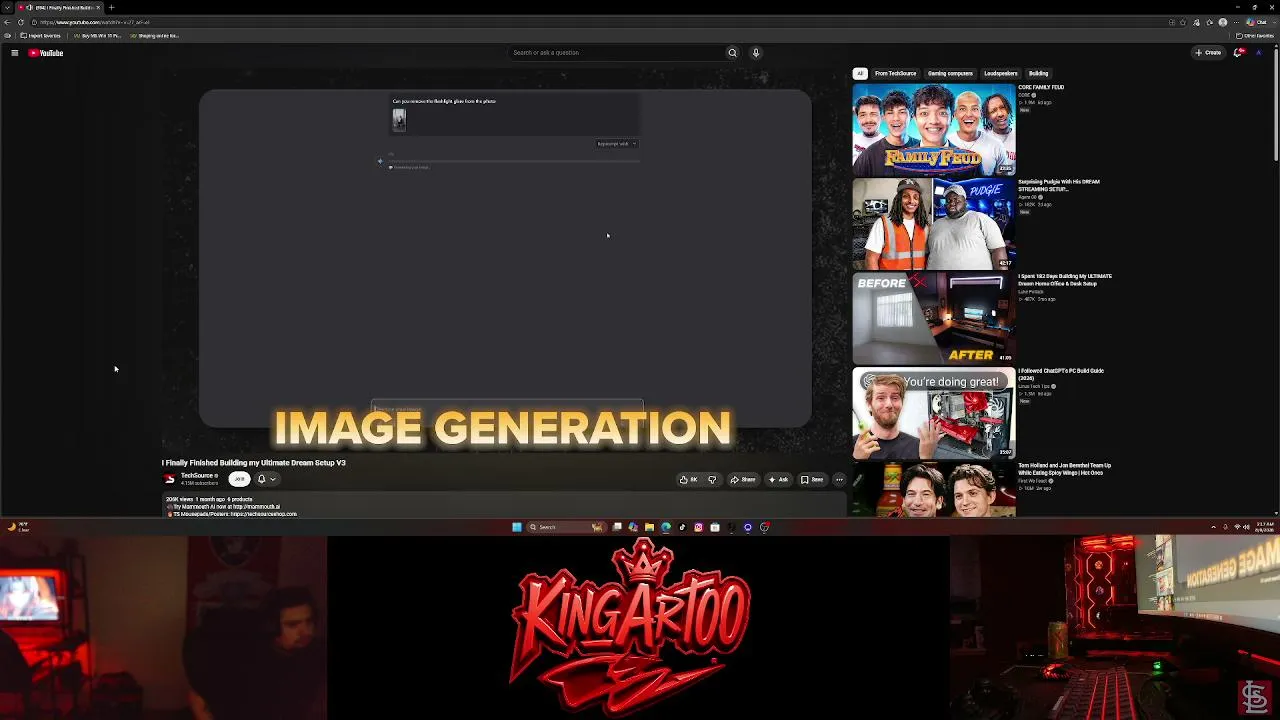Click the video title 'I Finally Finished Building my Ultimate Dream Setup V3'

click(x=254, y=463)
